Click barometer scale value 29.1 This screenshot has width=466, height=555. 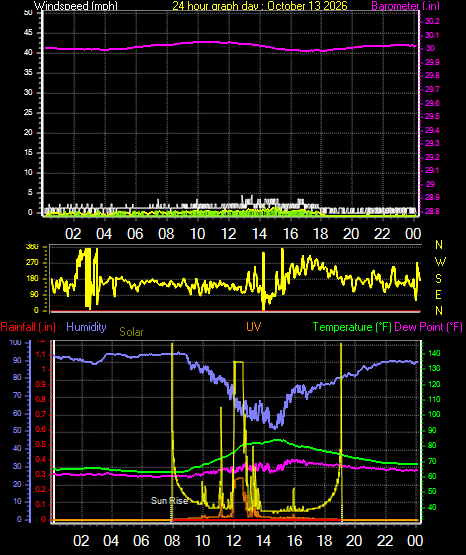tap(432, 171)
